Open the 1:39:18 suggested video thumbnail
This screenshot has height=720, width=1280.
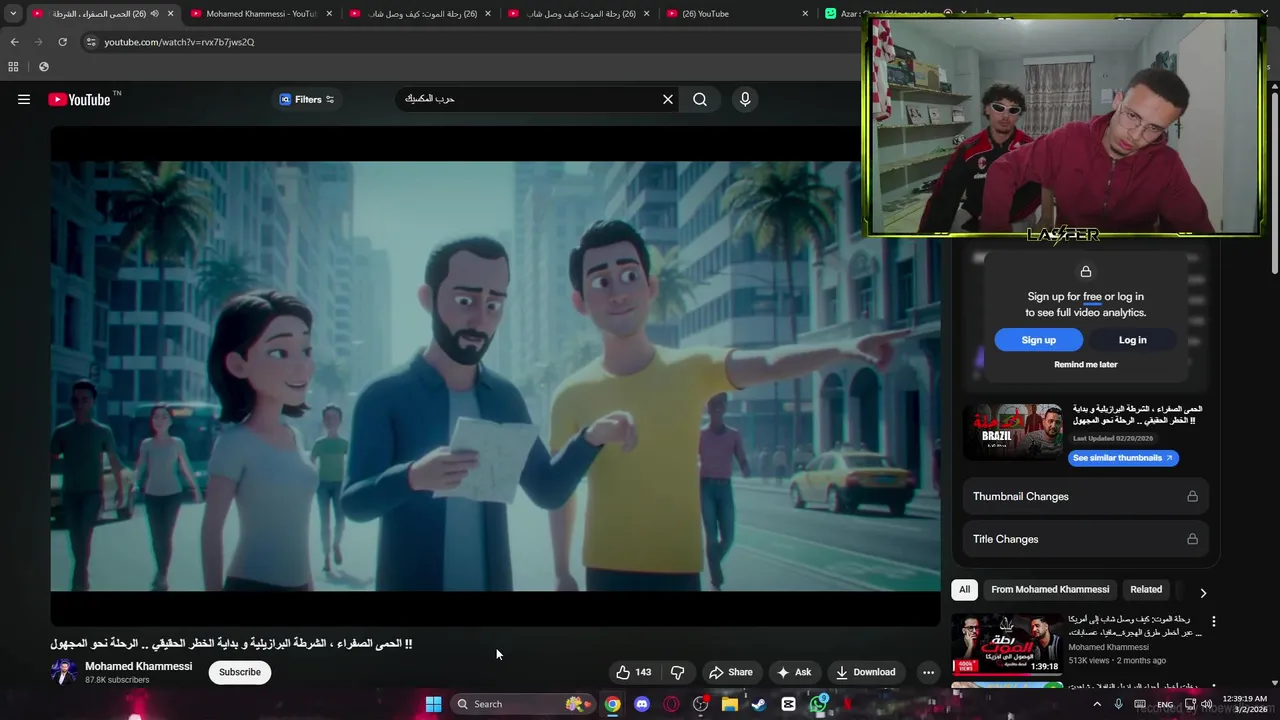pos(1006,643)
